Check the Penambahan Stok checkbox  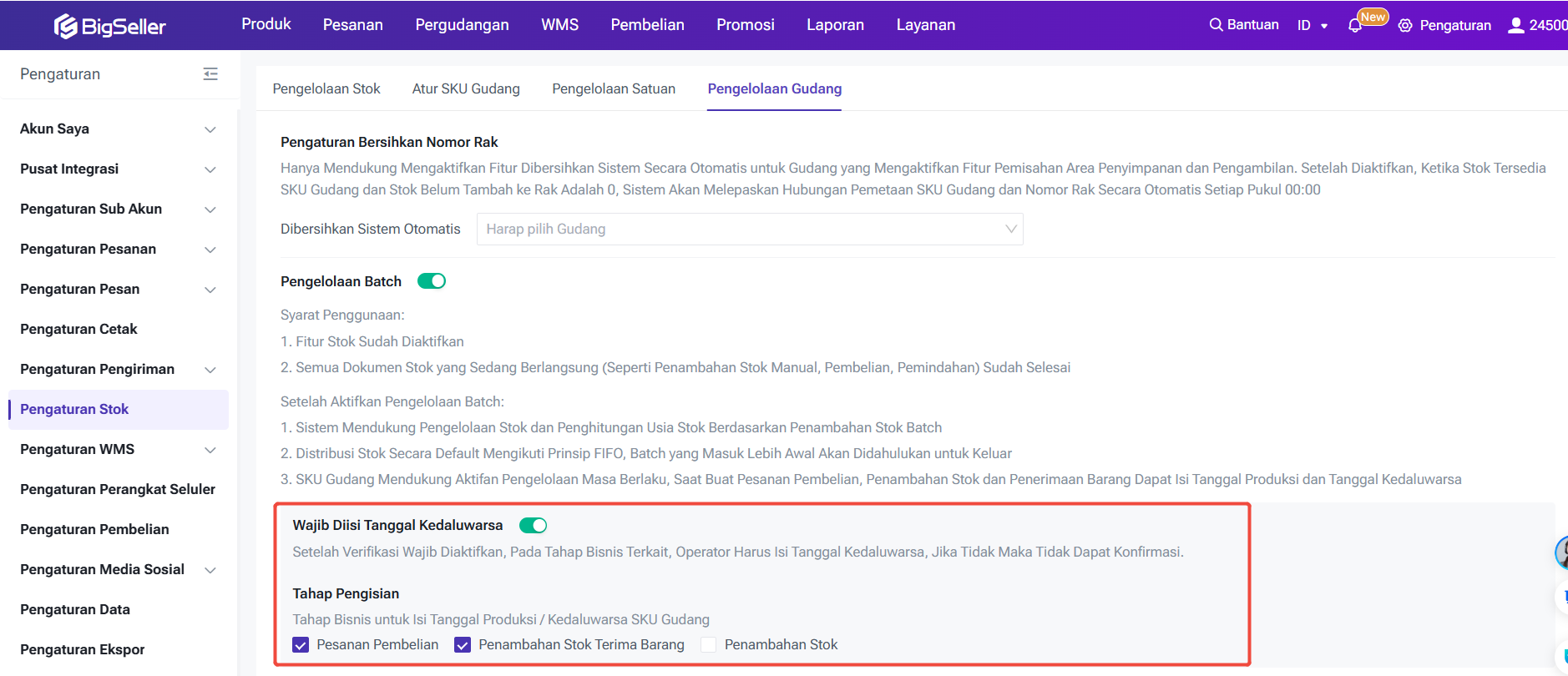point(709,645)
